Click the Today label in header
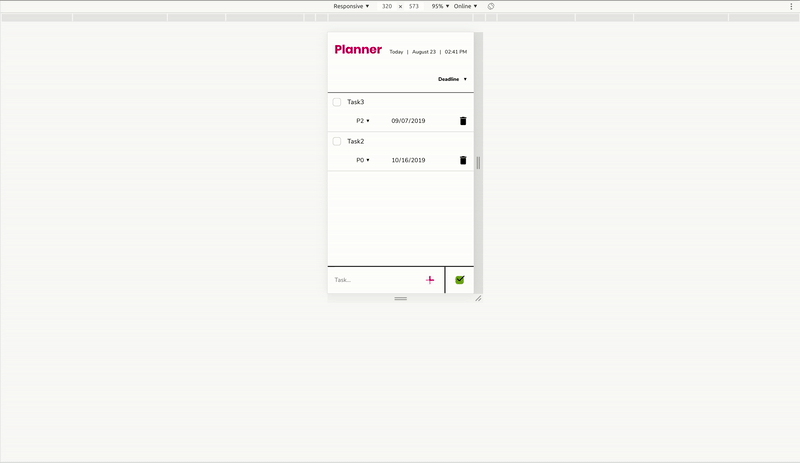The width and height of the screenshot is (800, 463). click(x=396, y=52)
